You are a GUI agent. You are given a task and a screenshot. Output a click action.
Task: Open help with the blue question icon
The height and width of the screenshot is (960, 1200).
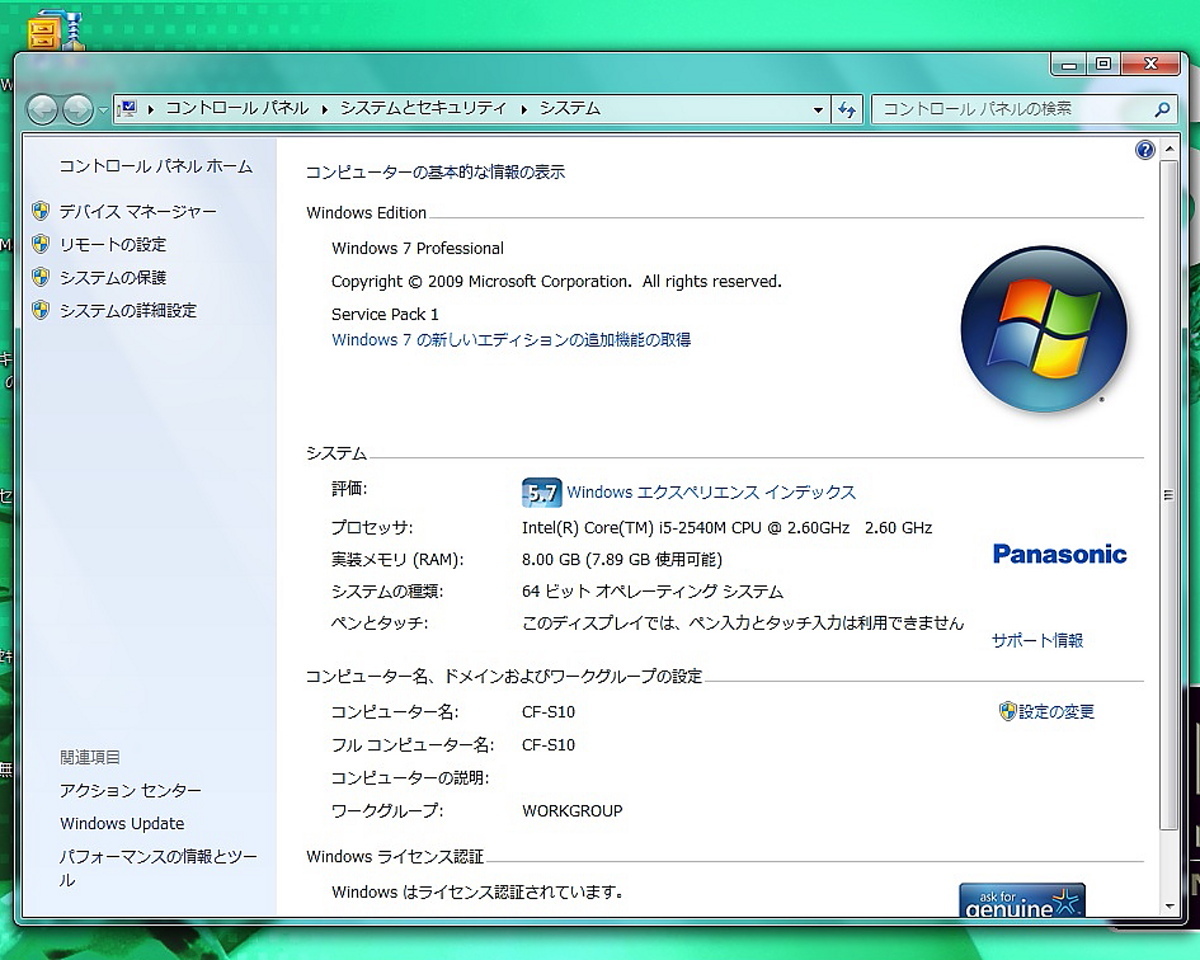[1145, 150]
